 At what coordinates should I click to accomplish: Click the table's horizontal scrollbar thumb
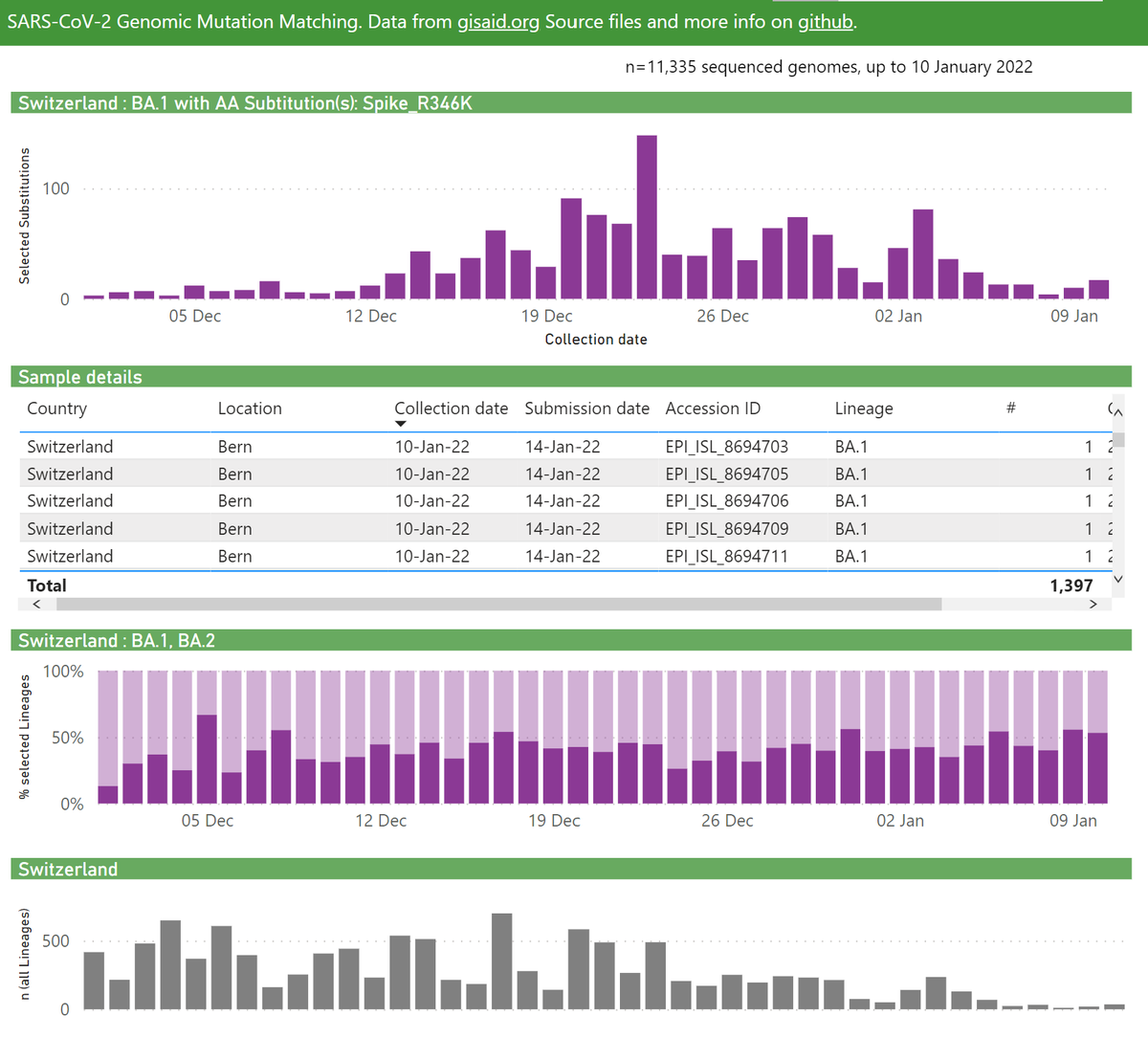(x=499, y=604)
